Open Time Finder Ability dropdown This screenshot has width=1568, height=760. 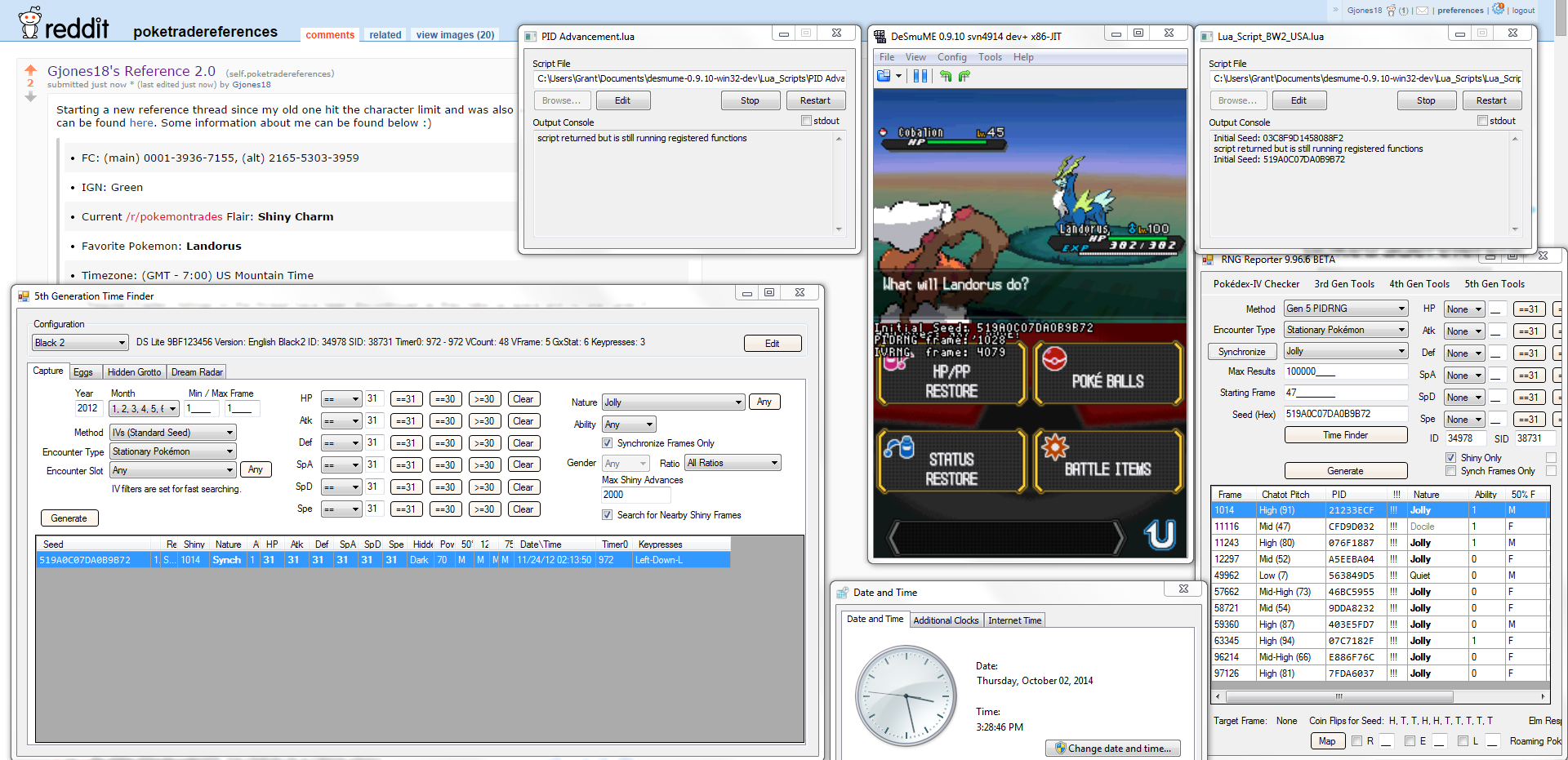click(x=629, y=424)
